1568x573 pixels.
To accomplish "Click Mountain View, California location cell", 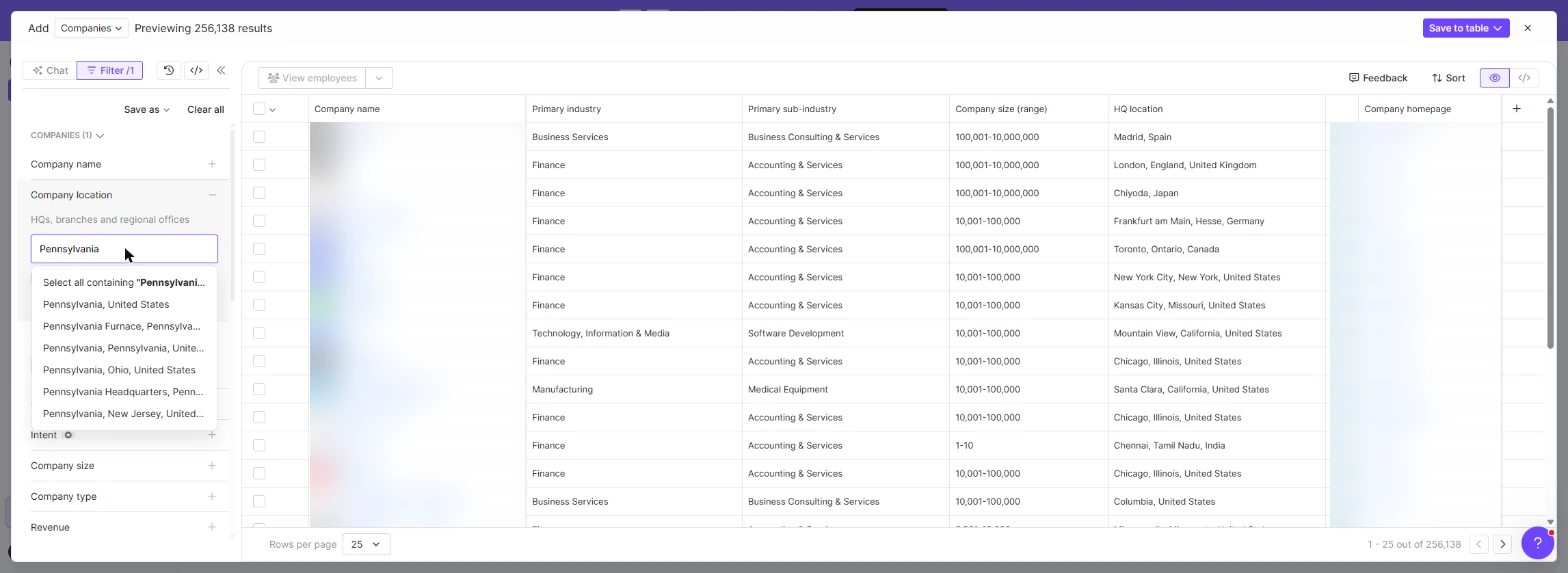I will (1217, 333).
